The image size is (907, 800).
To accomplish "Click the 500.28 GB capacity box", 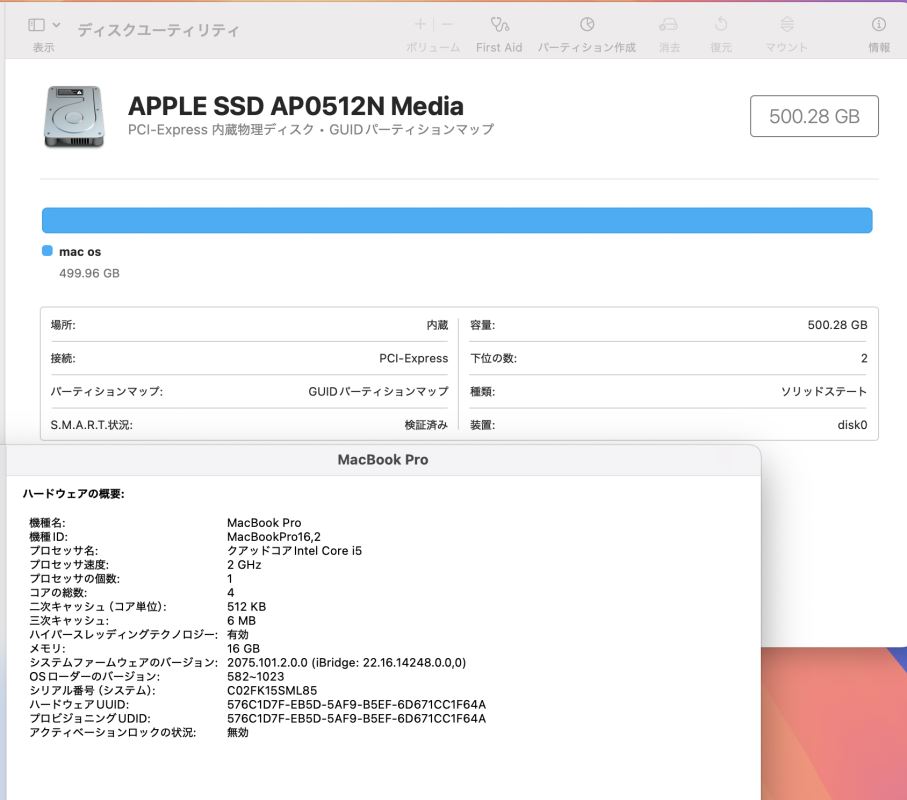I will [814, 116].
